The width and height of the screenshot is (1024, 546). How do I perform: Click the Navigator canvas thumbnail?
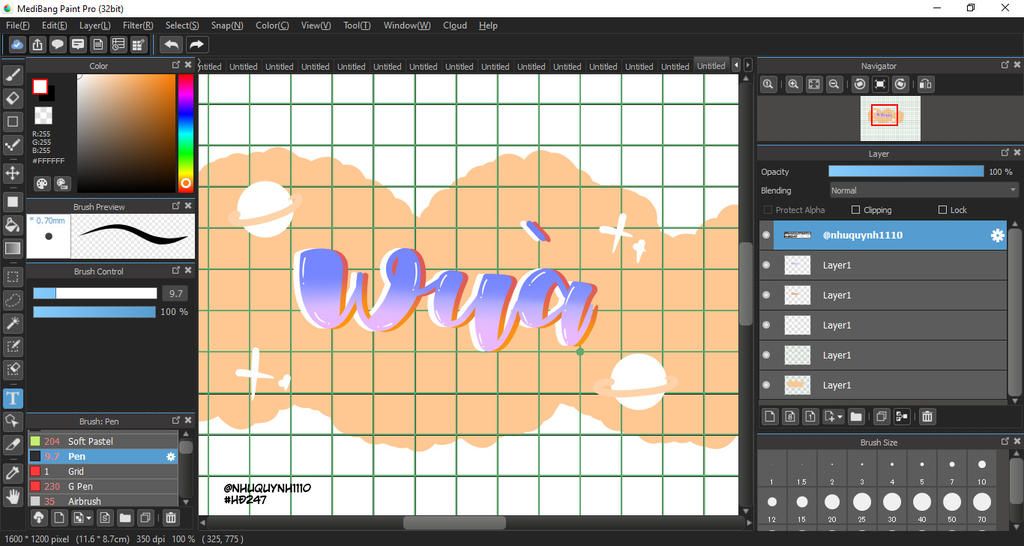(x=890, y=118)
